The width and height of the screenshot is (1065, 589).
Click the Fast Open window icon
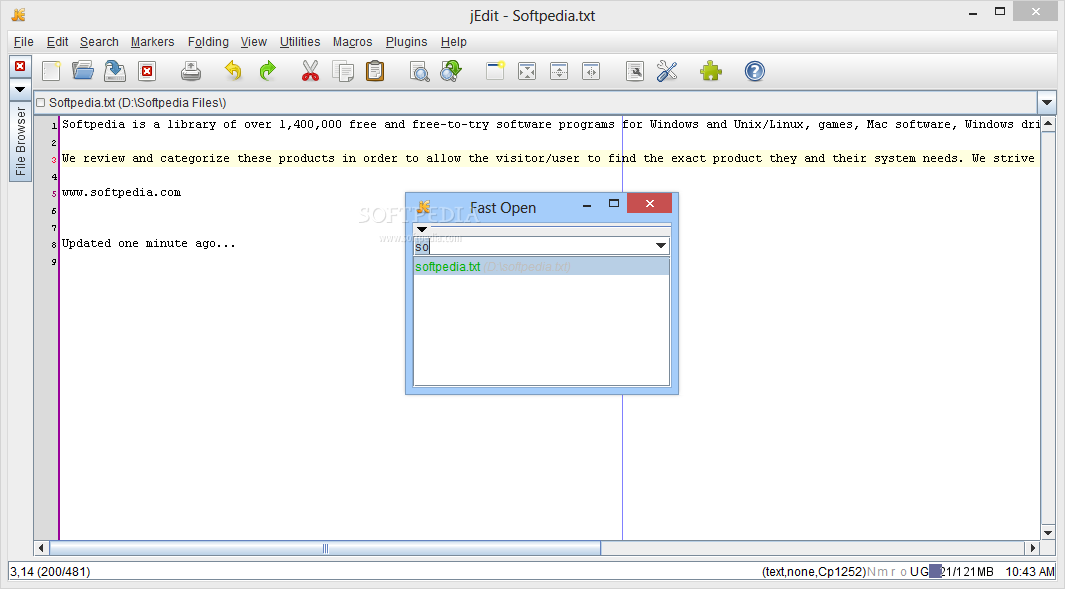[424, 207]
